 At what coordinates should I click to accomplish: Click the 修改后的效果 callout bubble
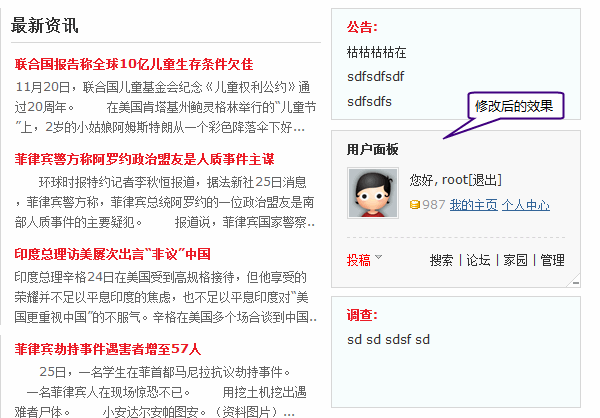click(x=515, y=105)
